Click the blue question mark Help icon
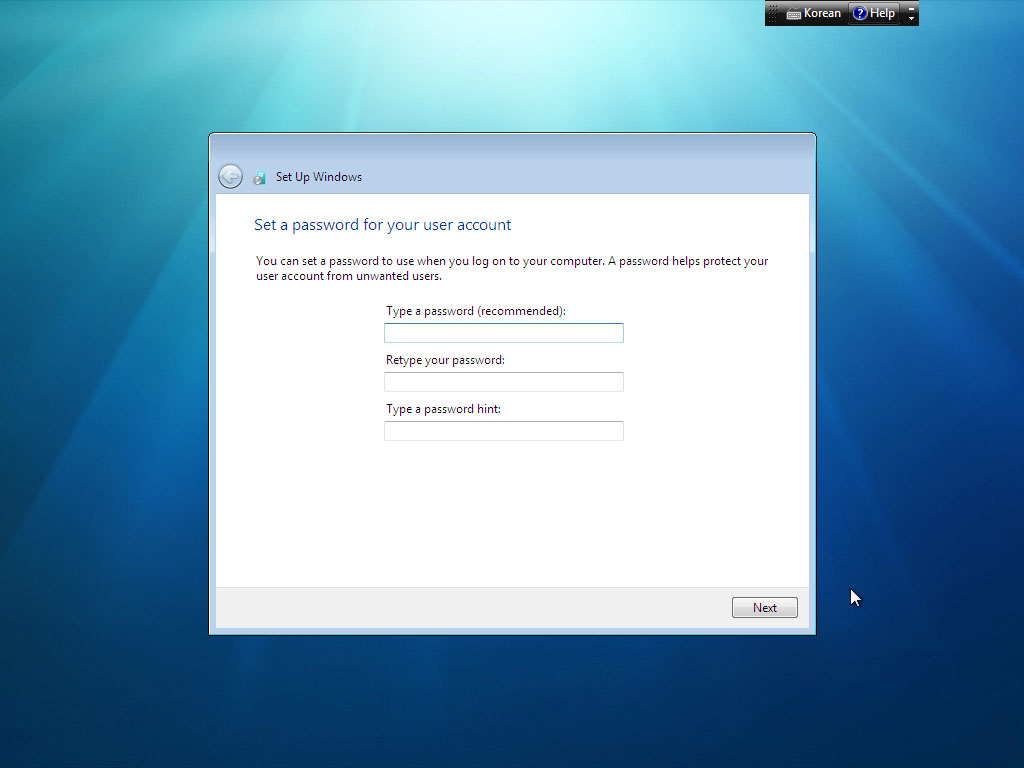This screenshot has width=1024, height=768. coord(860,13)
